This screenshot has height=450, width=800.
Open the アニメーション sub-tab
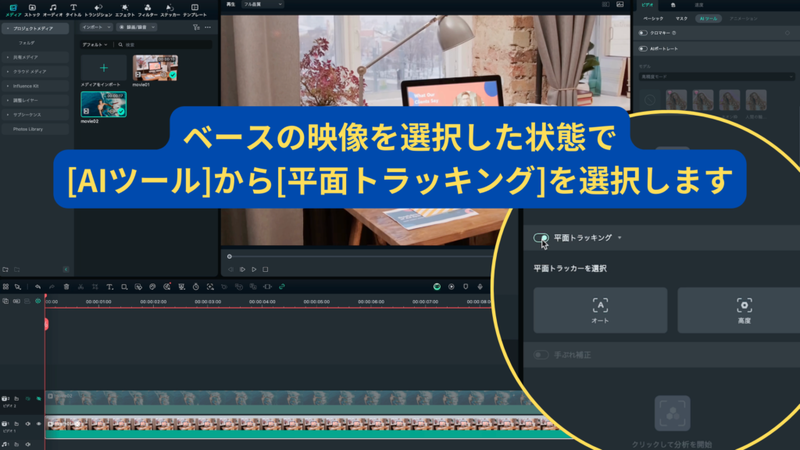coord(743,18)
